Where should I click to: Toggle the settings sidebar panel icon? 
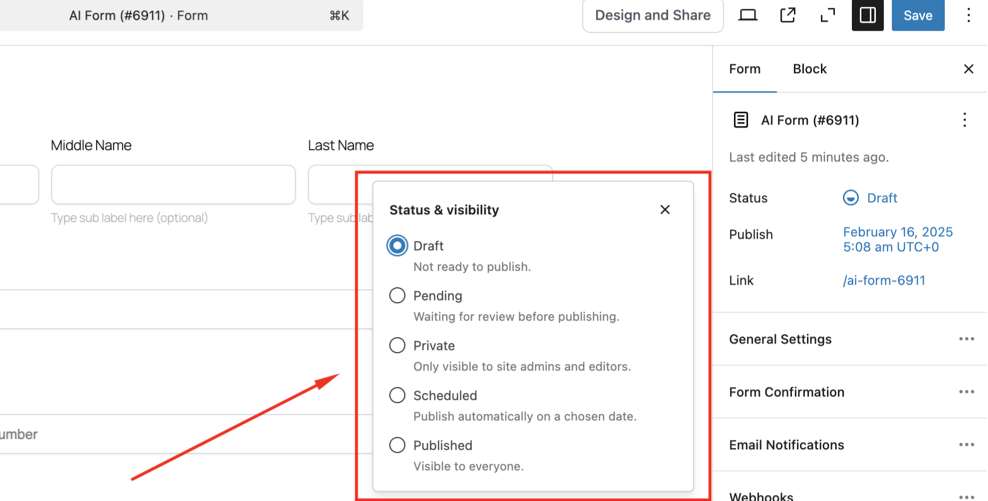coord(868,15)
